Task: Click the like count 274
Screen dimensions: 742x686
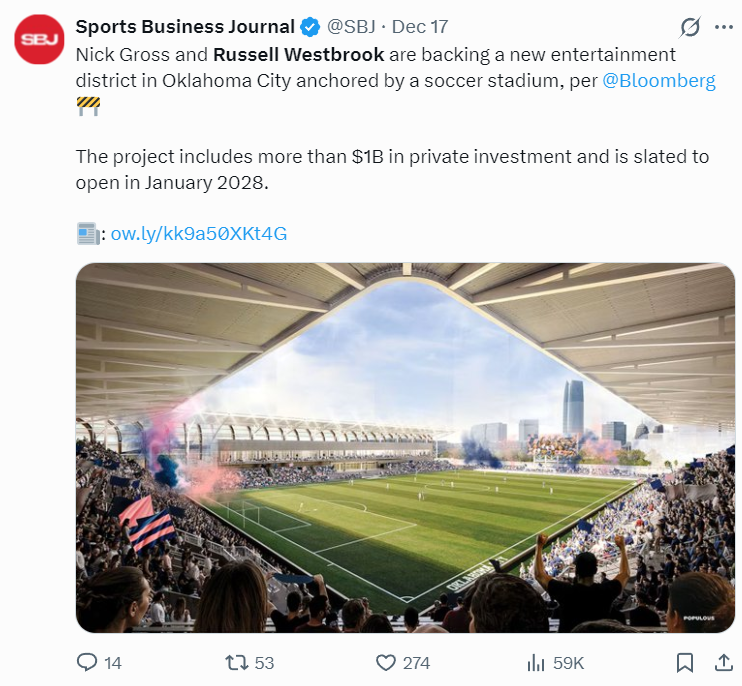Action: pyautogui.click(x=416, y=662)
